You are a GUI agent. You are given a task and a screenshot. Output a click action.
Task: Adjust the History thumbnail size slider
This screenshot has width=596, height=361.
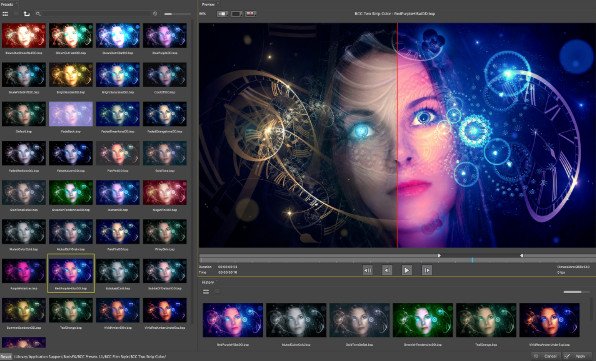point(576,292)
